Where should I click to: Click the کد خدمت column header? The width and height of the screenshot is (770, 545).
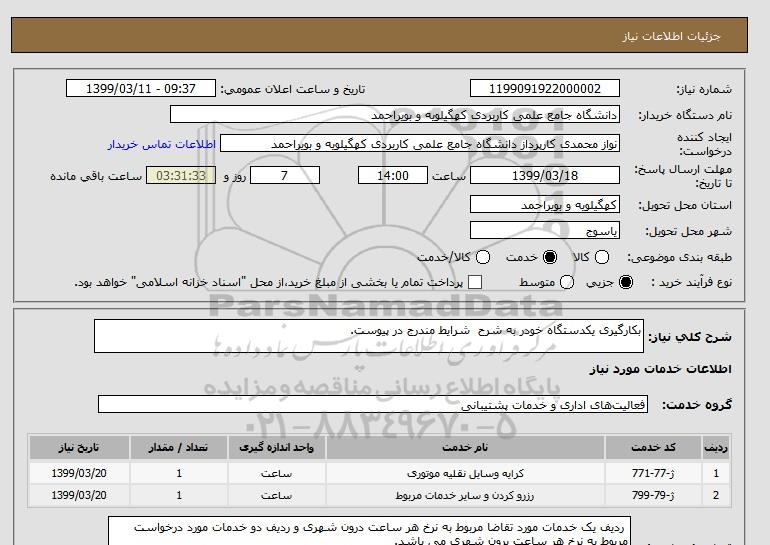(x=653, y=447)
